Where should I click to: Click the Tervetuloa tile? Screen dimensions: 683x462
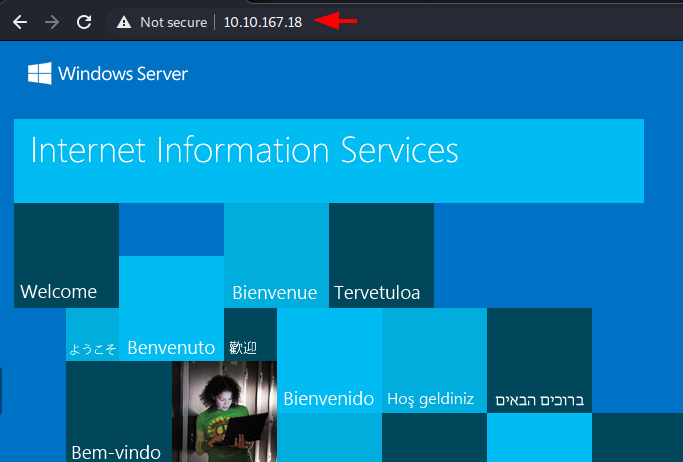coord(381,255)
